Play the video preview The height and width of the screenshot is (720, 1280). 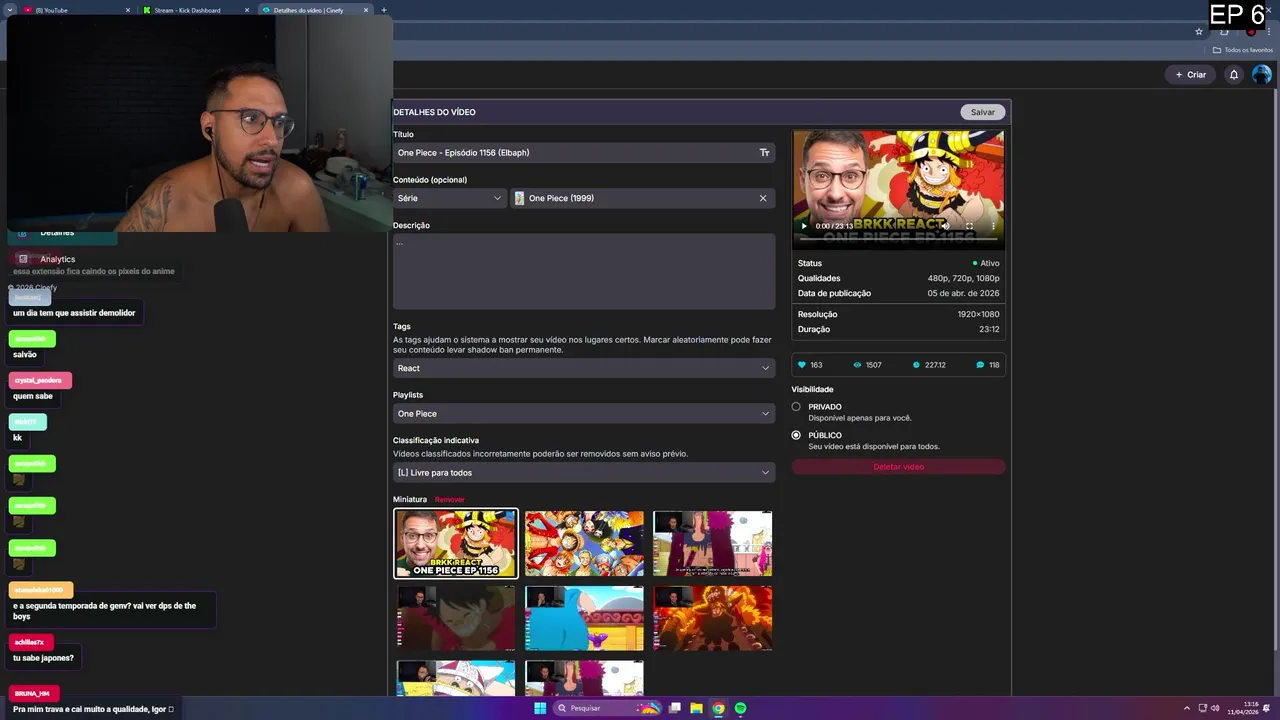(x=804, y=226)
